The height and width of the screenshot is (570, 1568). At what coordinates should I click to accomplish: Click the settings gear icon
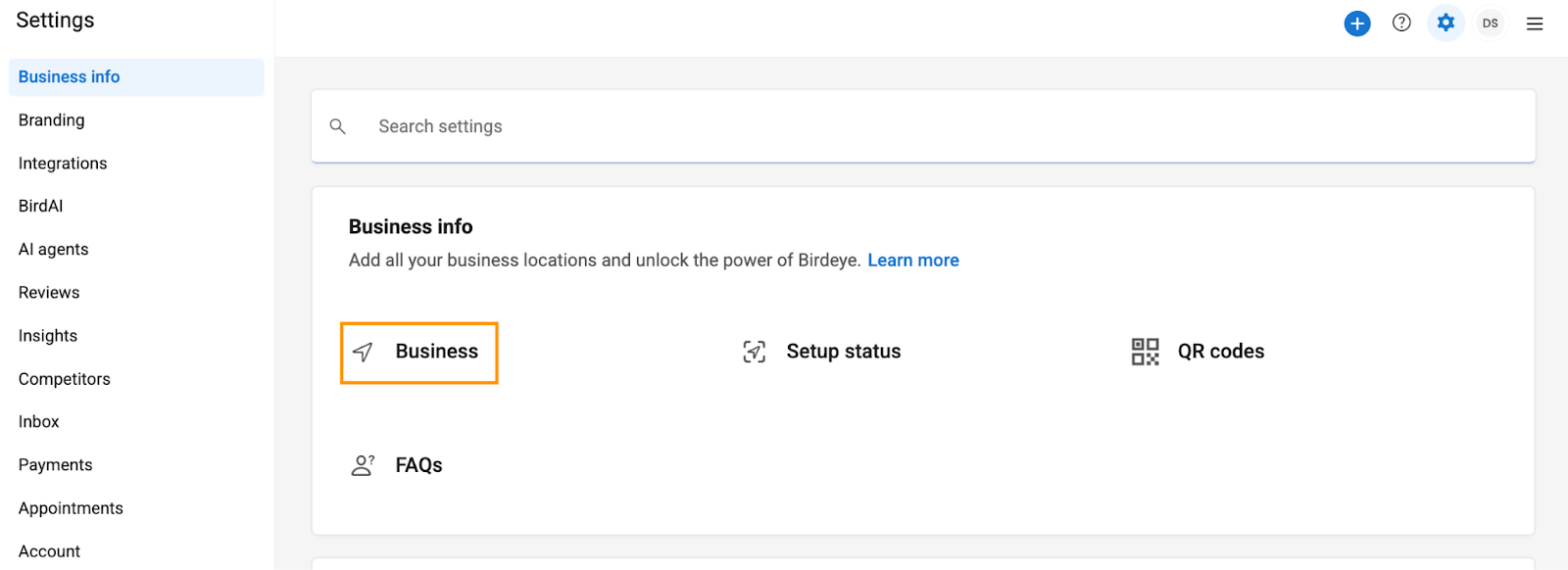point(1445,23)
